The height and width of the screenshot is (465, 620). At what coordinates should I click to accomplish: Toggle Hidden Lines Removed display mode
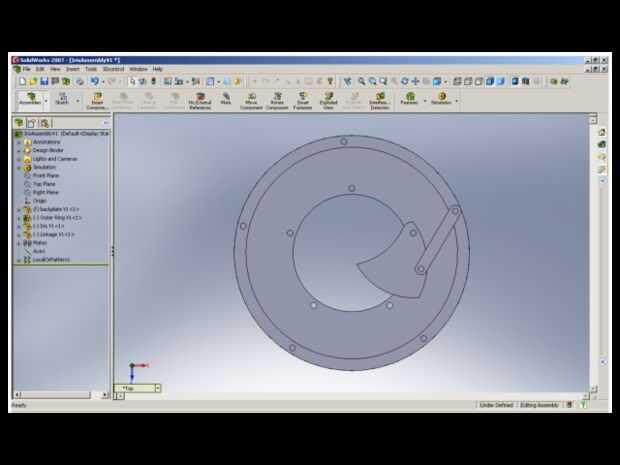pos(478,81)
